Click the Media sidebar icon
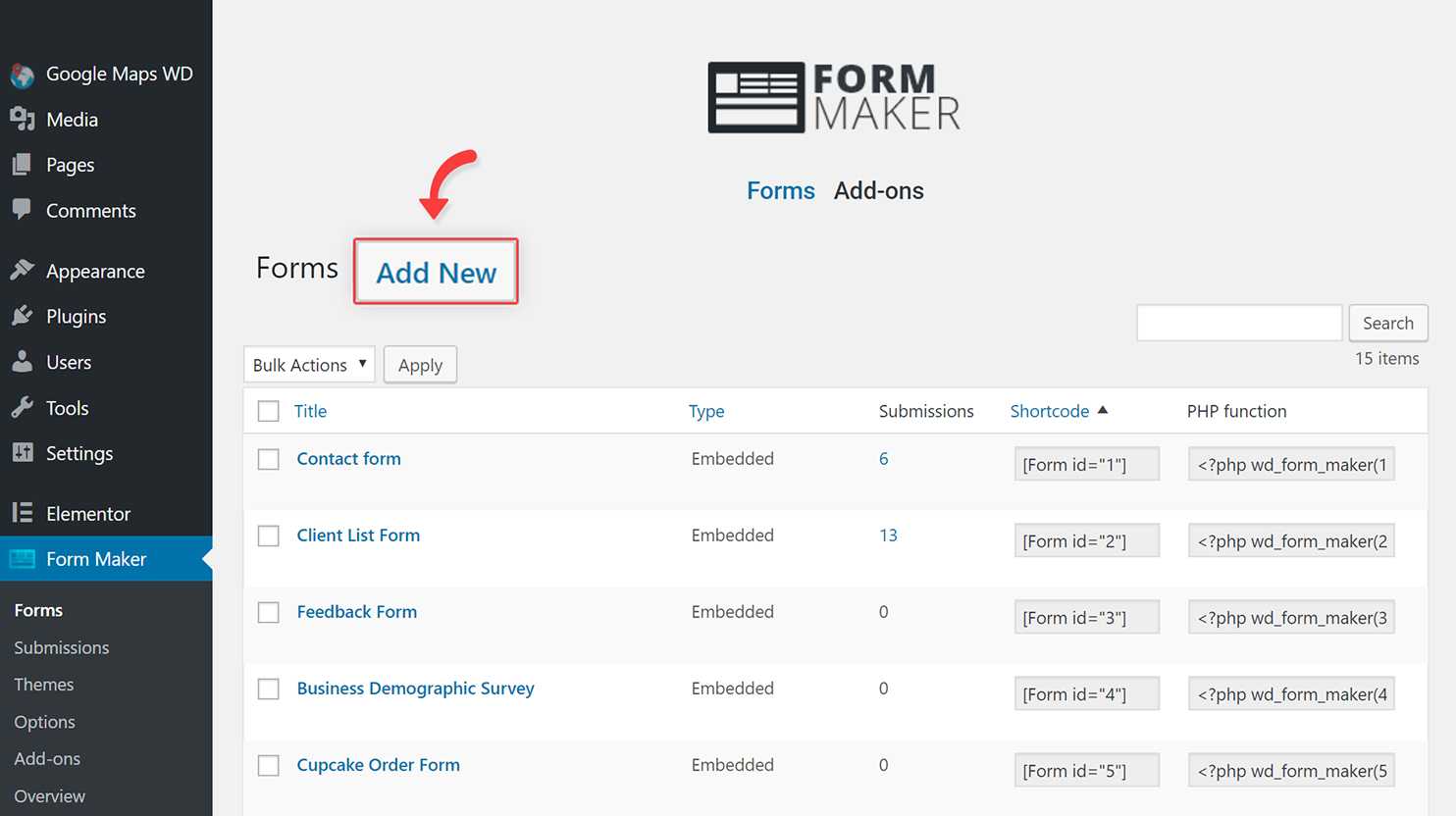This screenshot has height=816, width=1456. click(x=22, y=120)
